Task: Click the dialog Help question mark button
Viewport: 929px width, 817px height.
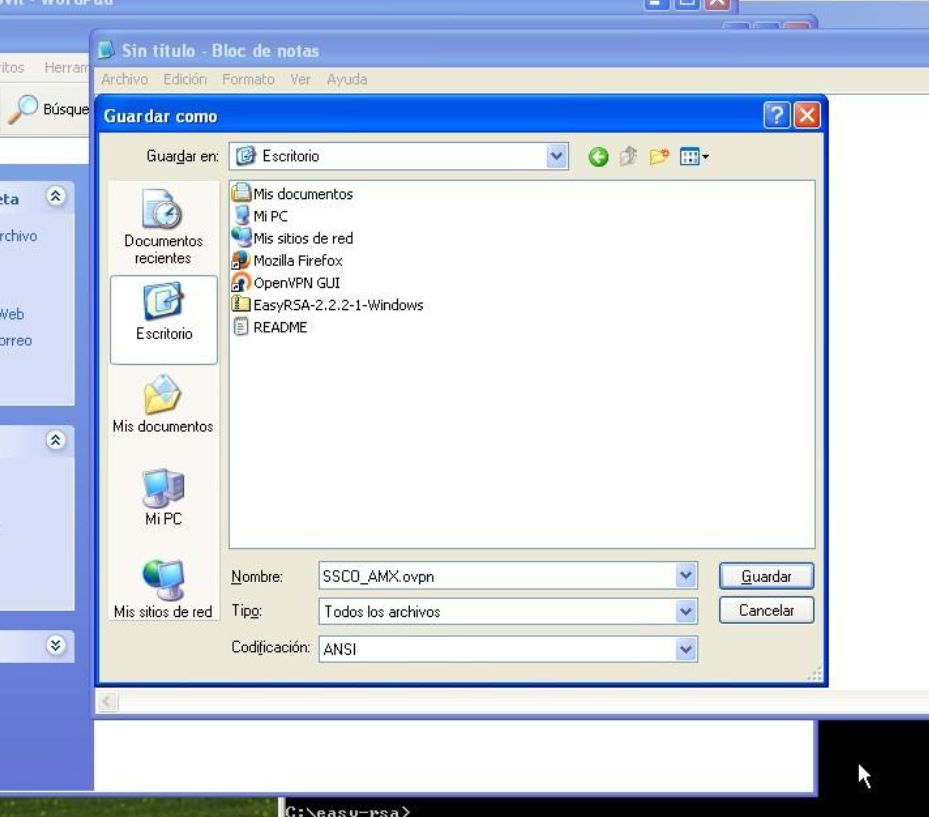Action: (777, 116)
